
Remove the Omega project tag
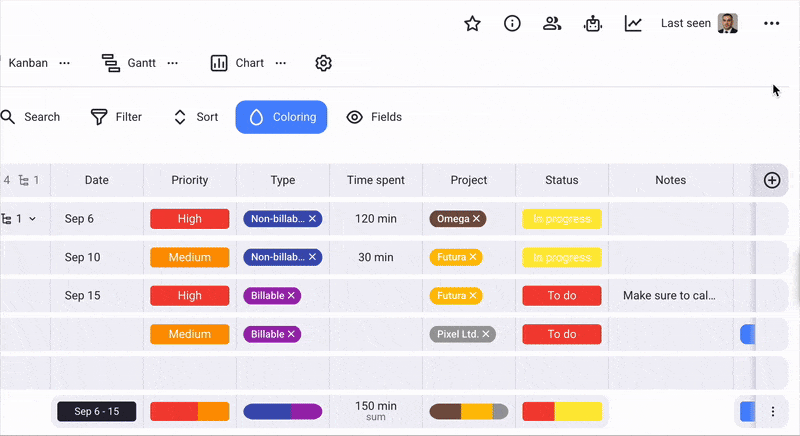point(477,219)
